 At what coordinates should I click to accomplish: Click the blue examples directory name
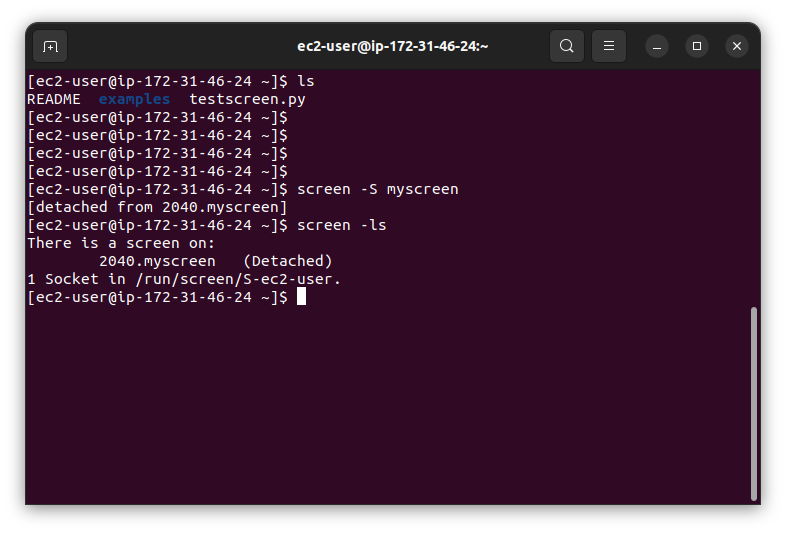point(134,99)
